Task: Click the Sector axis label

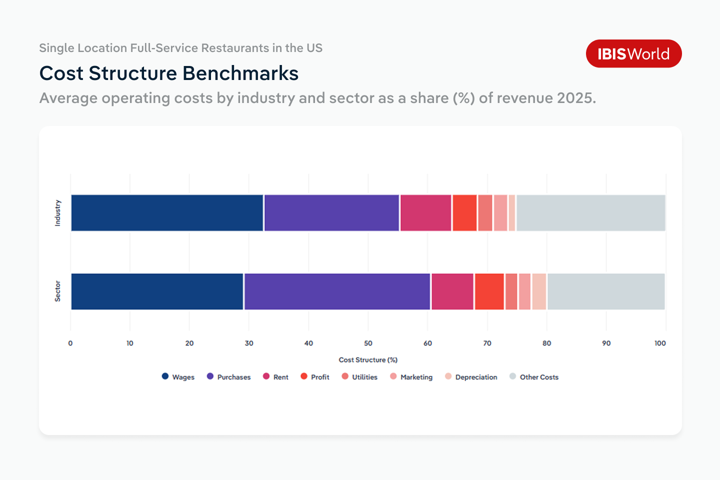Action: pos(58,291)
